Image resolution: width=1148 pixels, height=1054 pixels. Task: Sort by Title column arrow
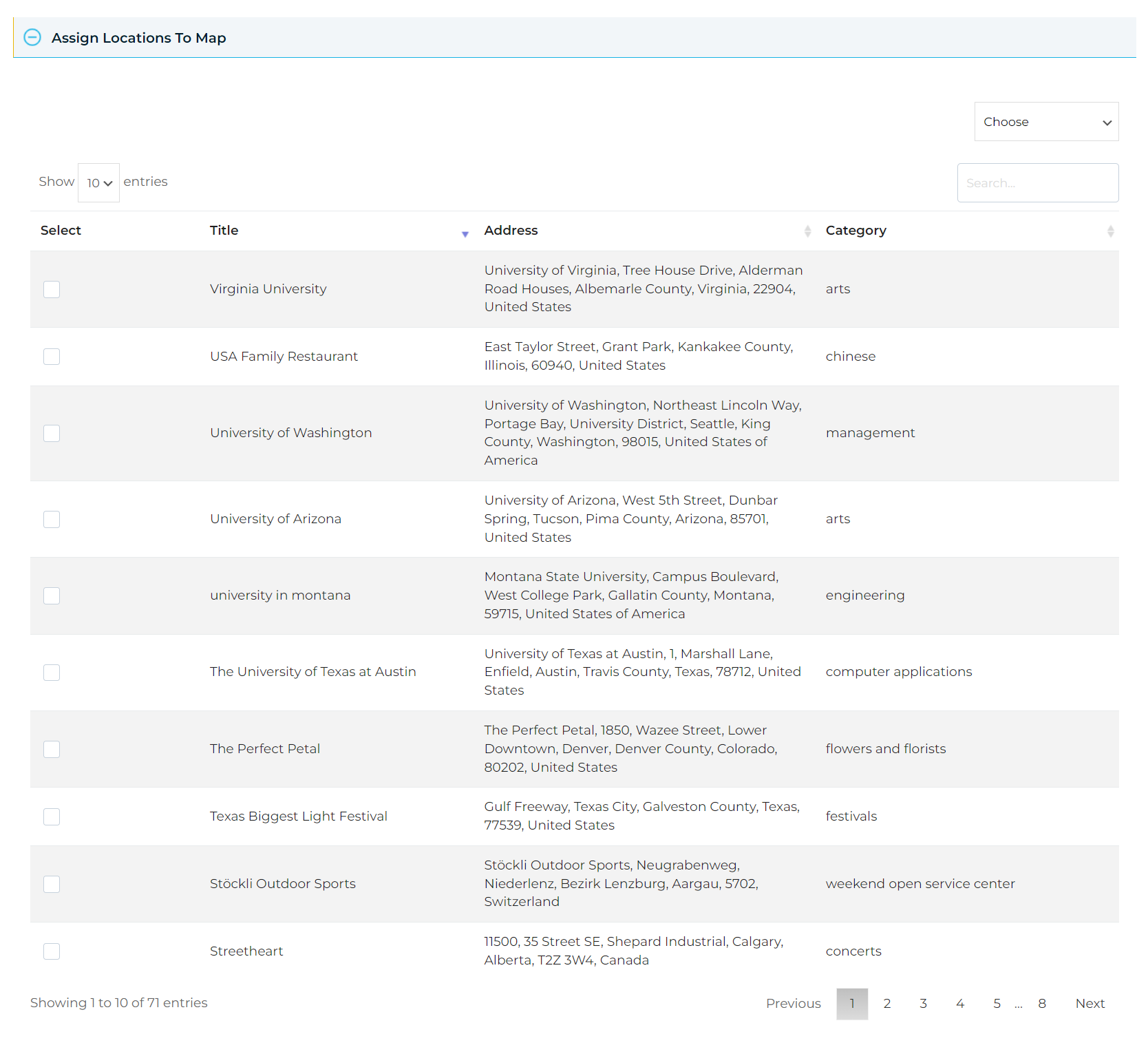tap(465, 235)
